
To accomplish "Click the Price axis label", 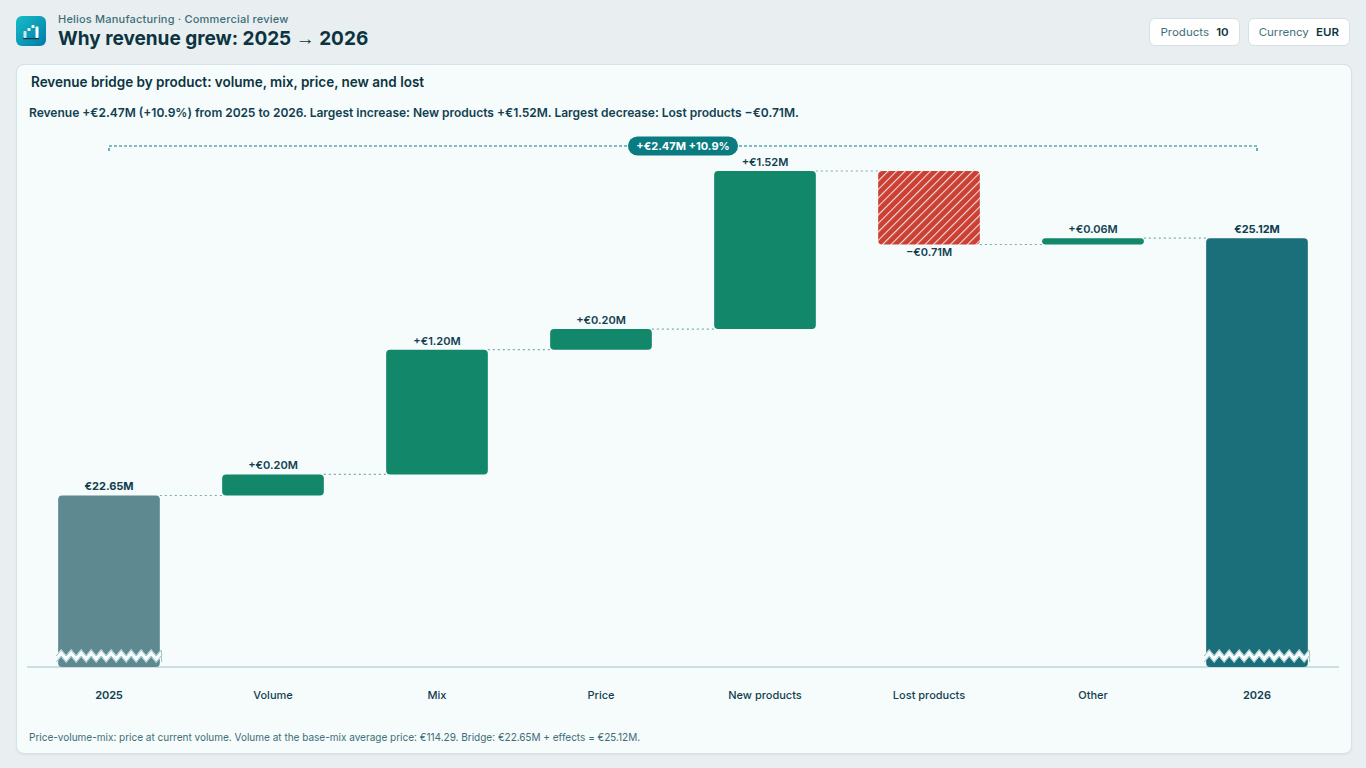I will [601, 695].
